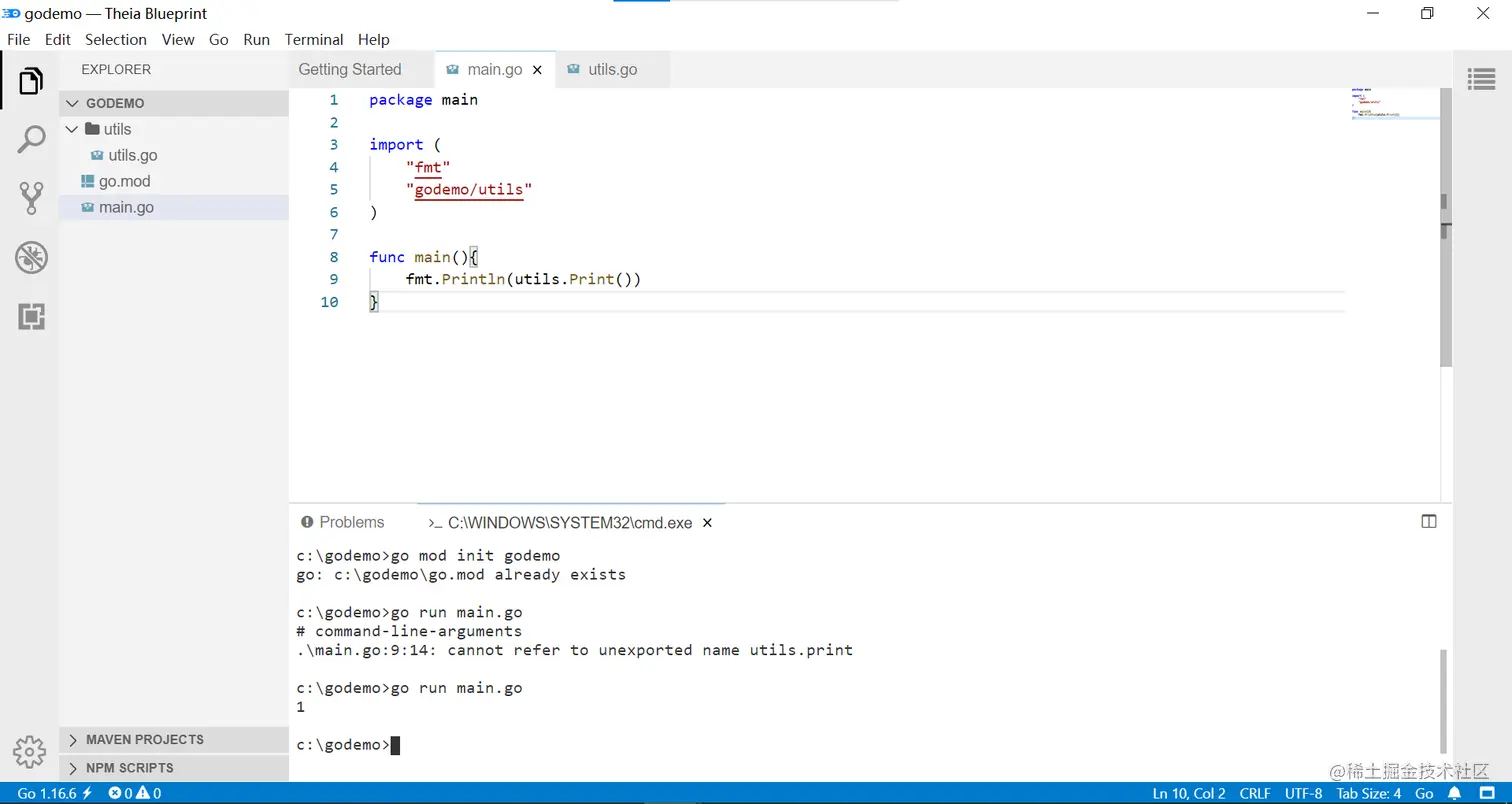The width and height of the screenshot is (1512, 804).
Task: Click the notifications bell in the status bar
Action: pyautogui.click(x=1455, y=793)
